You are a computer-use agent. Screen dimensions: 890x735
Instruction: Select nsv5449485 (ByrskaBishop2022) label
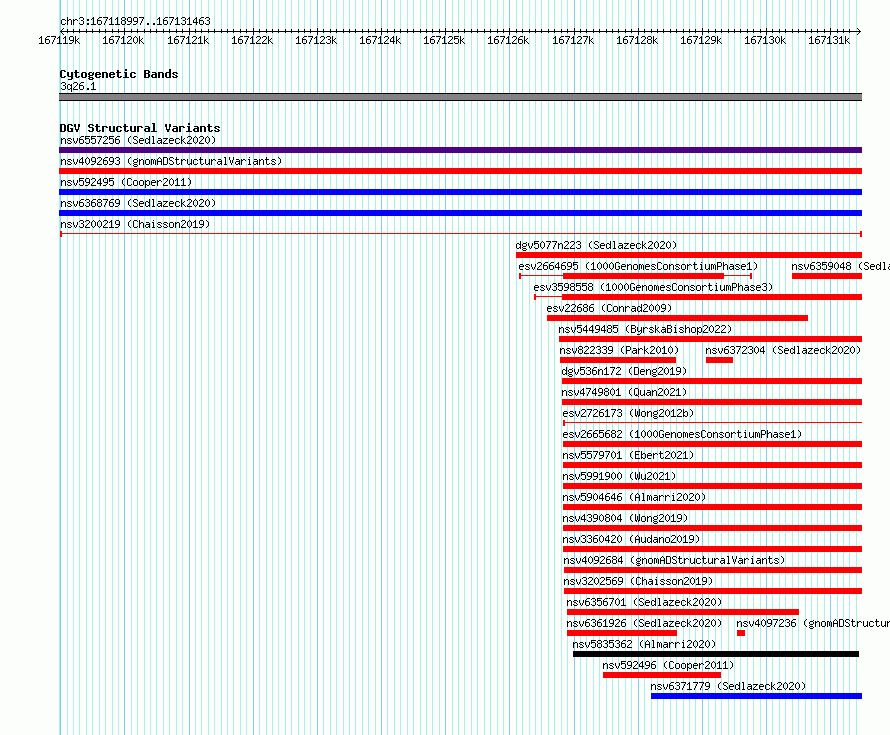[645, 329]
